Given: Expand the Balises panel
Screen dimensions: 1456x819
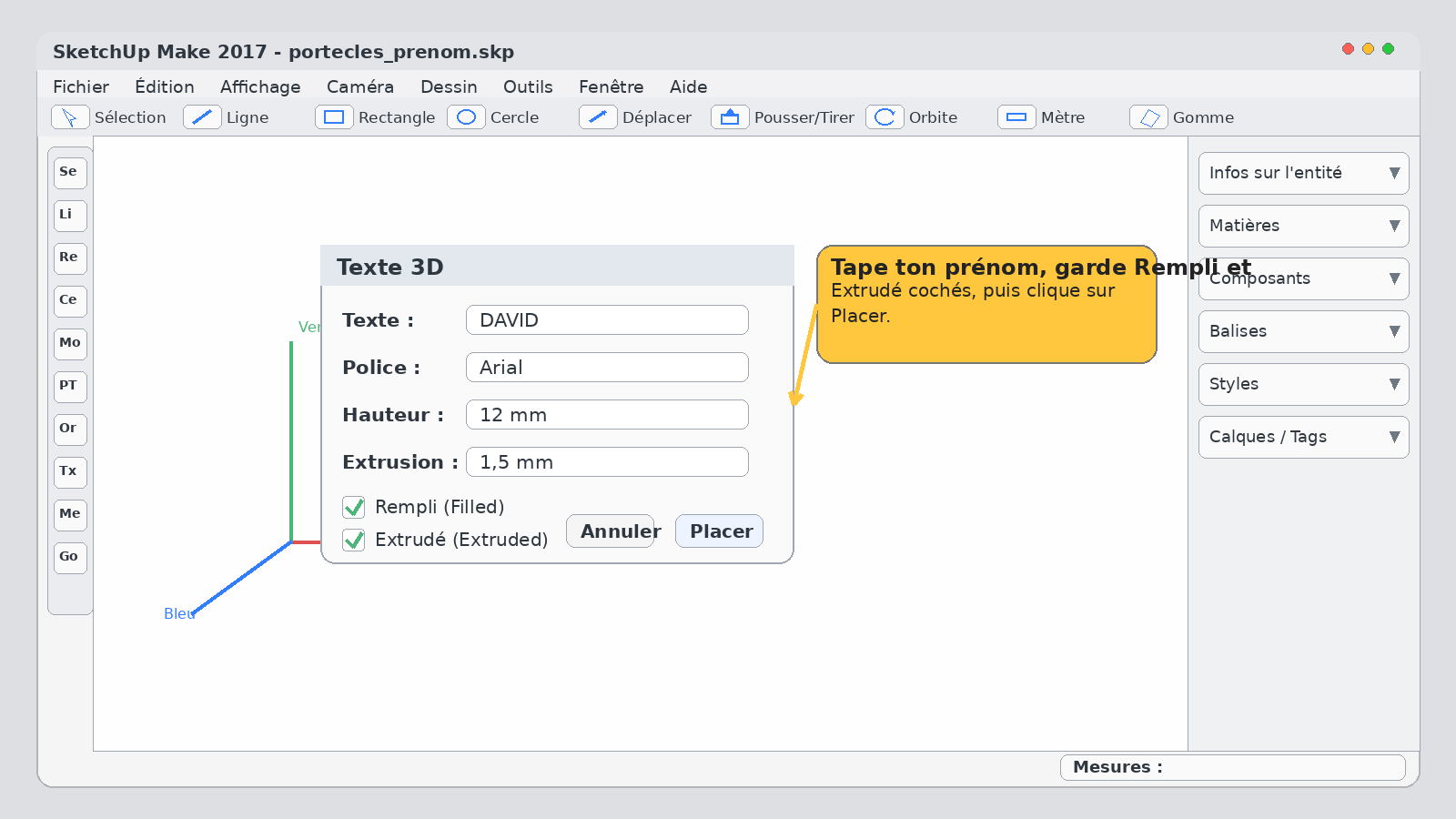Looking at the screenshot, I should pos(1303,331).
